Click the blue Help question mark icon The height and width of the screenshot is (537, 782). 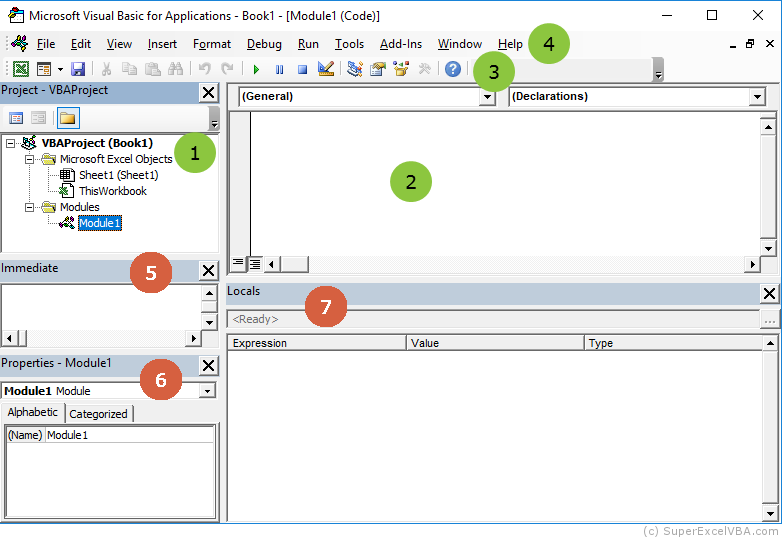pyautogui.click(x=453, y=69)
